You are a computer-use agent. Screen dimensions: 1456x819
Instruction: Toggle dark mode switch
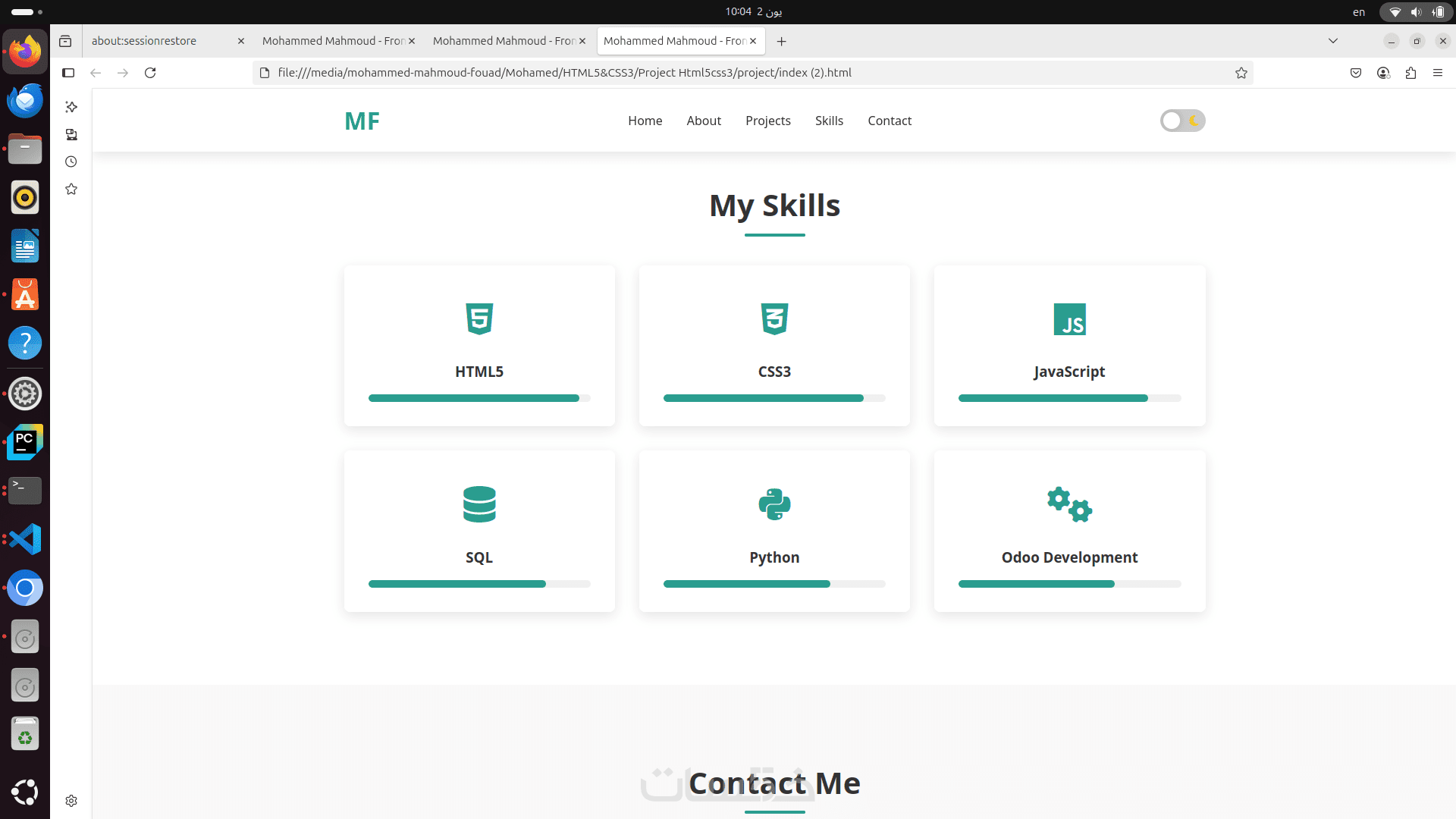1182,121
